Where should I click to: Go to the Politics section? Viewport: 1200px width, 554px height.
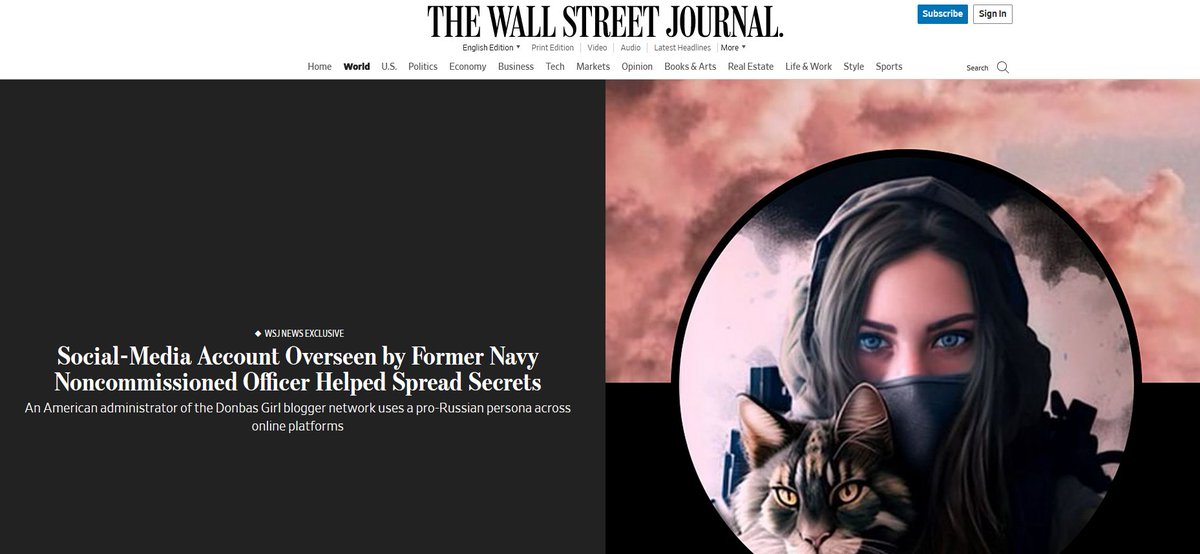(423, 67)
